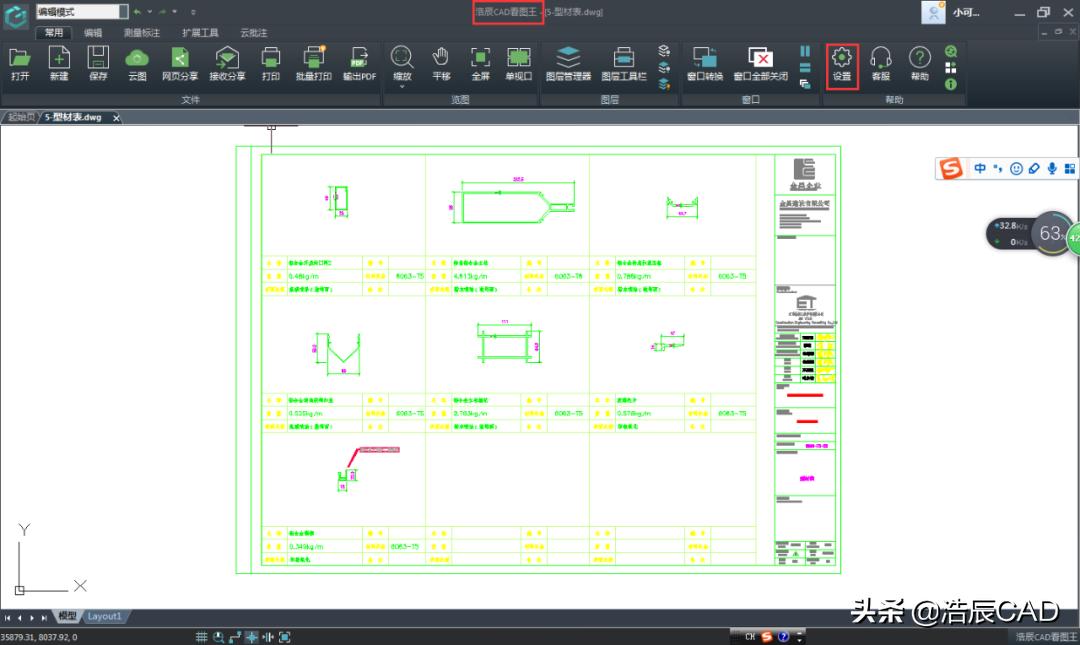Image resolution: width=1080 pixels, height=645 pixels.
Task: Toggle the full-screen frame status bar icon
Action: (x=284, y=637)
